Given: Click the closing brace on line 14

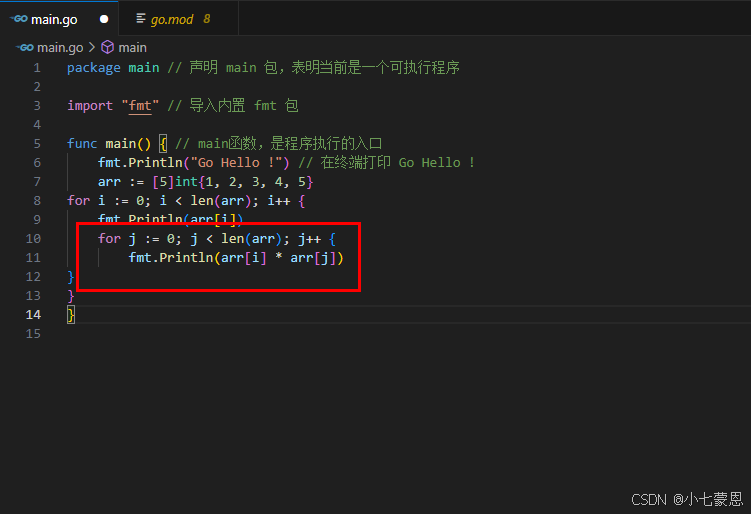Looking at the screenshot, I should click(x=71, y=314).
